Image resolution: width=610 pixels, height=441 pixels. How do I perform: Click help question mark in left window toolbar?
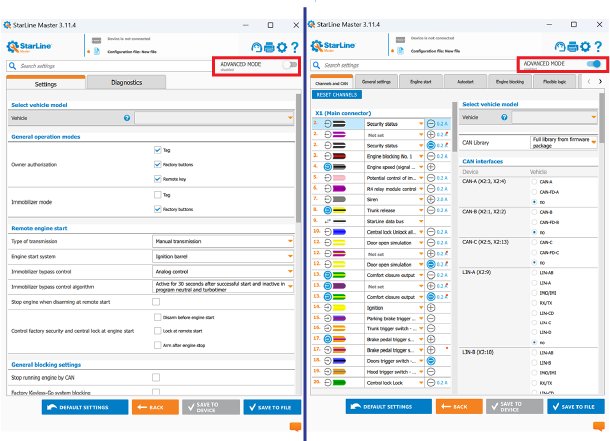tap(295, 47)
